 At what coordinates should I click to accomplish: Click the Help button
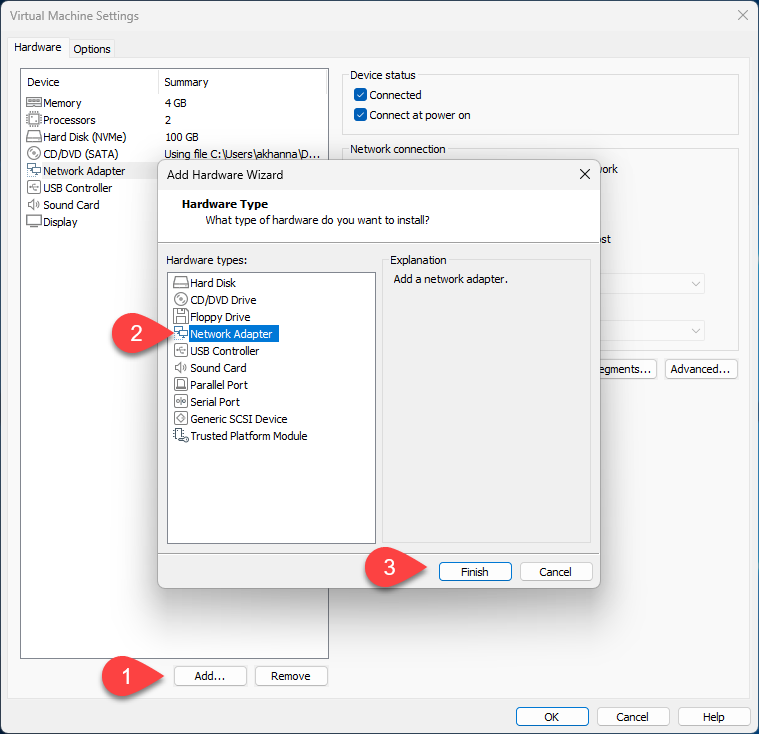[x=713, y=716]
